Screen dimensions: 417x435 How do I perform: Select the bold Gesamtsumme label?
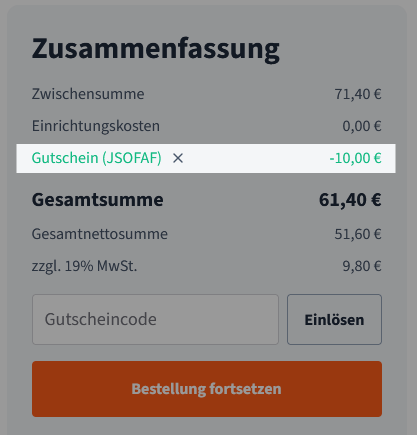click(98, 200)
